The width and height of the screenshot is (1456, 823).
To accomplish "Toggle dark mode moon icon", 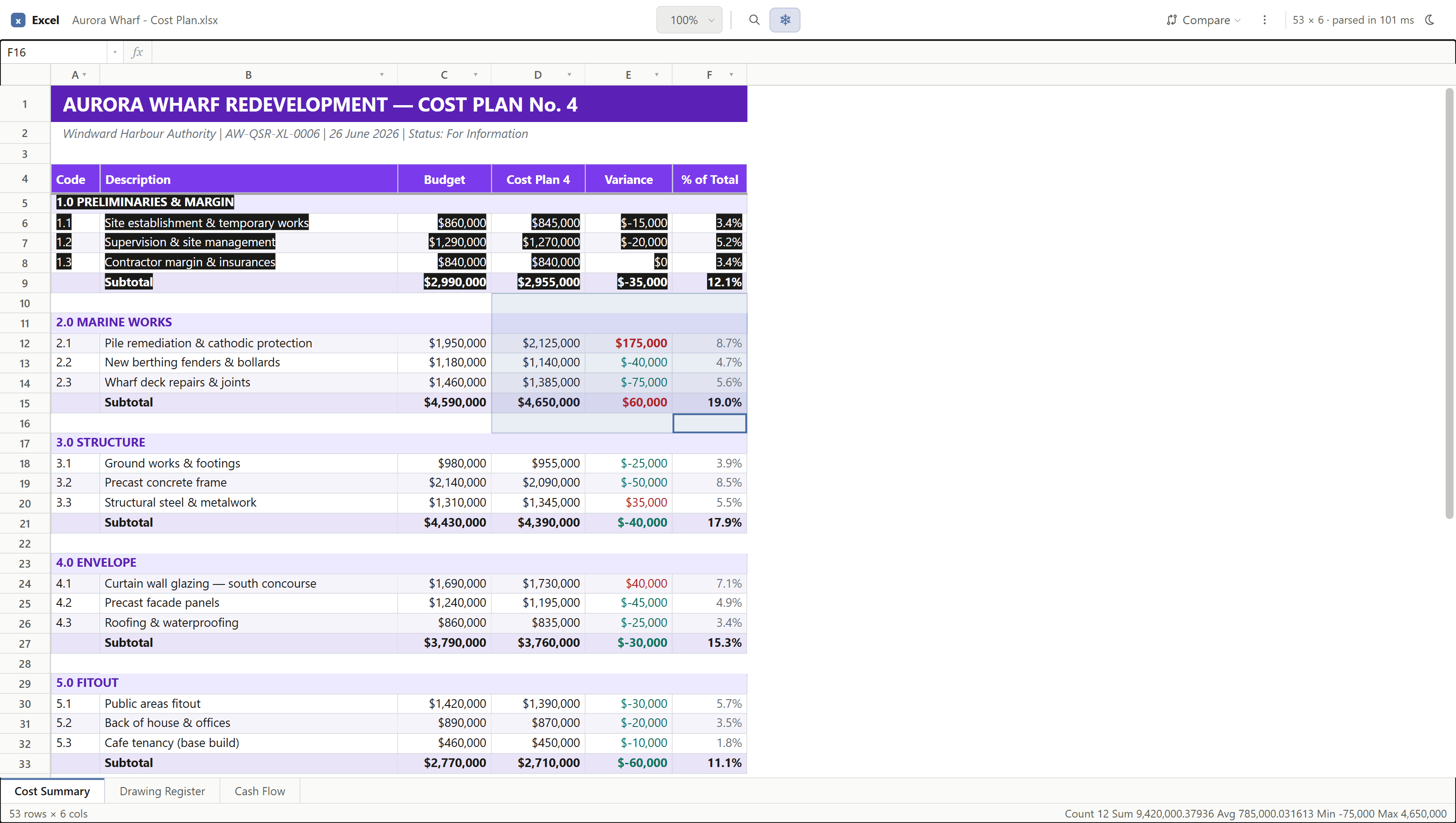I will point(1430,20).
